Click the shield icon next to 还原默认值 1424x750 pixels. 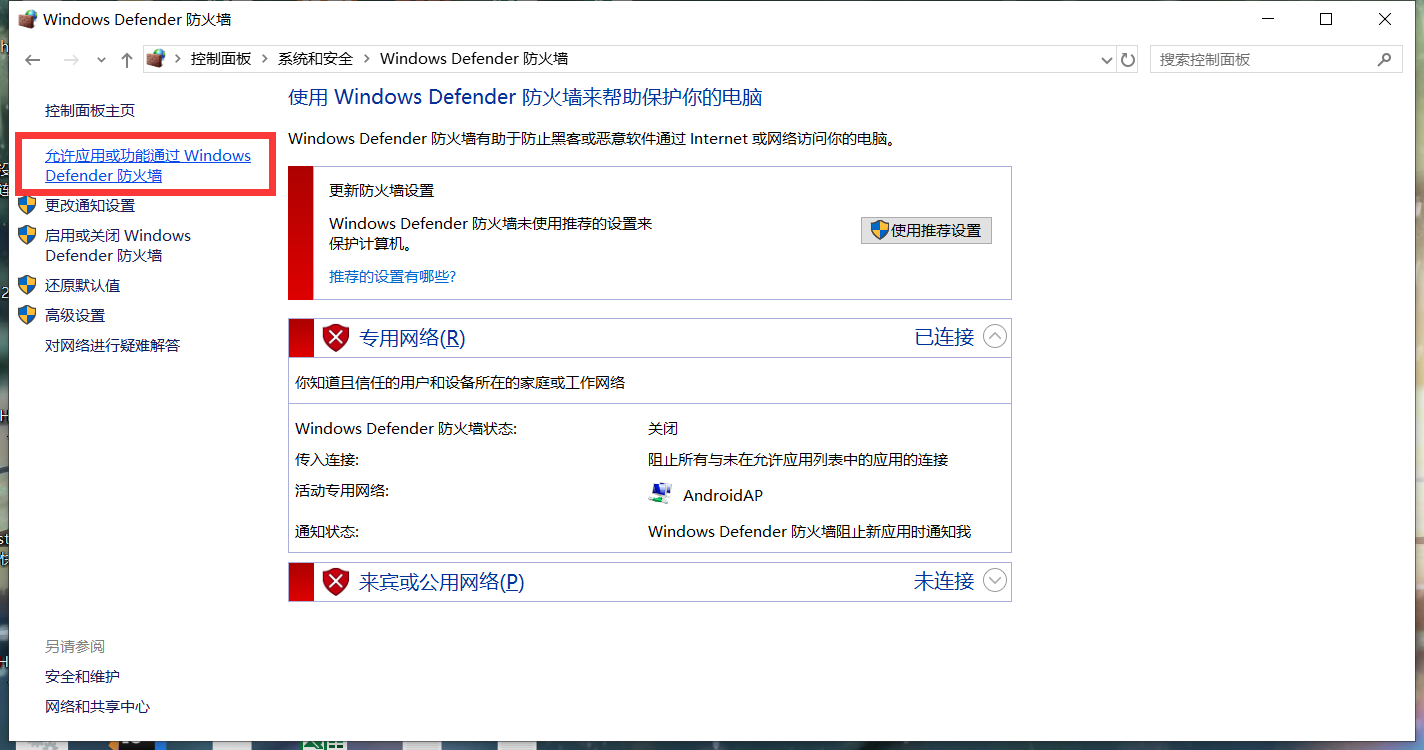click(x=27, y=285)
